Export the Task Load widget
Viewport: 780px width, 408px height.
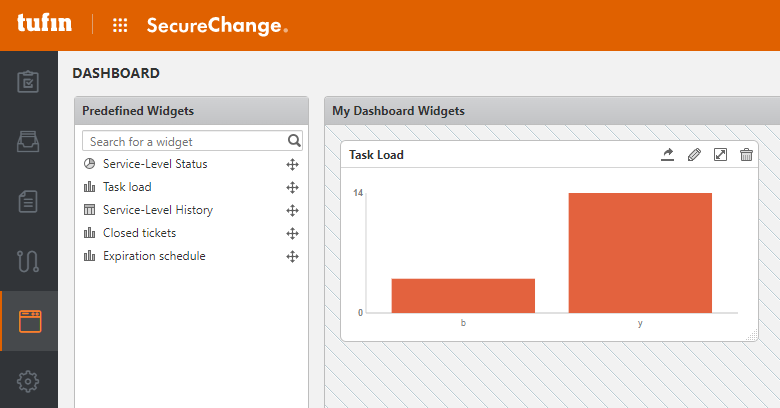point(668,155)
